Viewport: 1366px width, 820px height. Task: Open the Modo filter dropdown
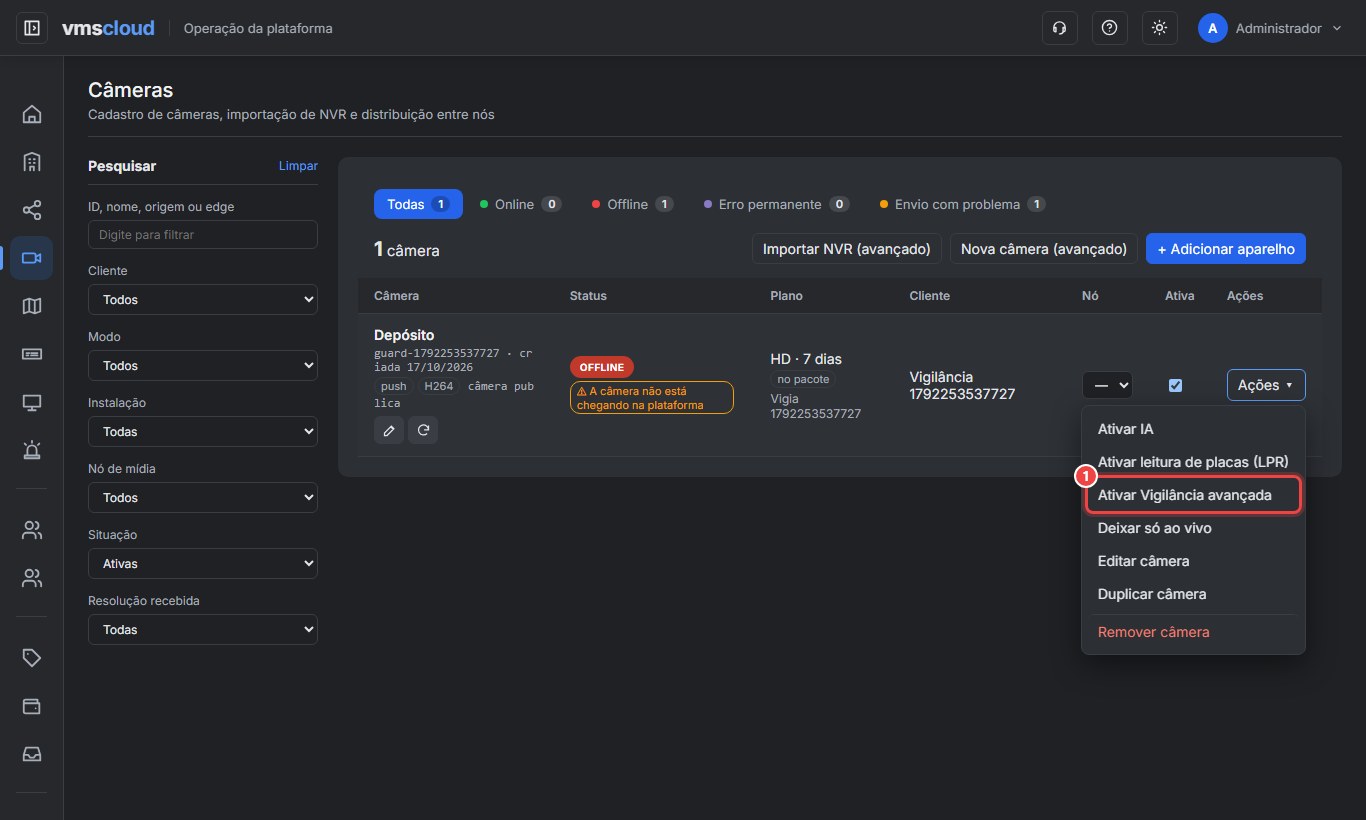click(x=203, y=365)
